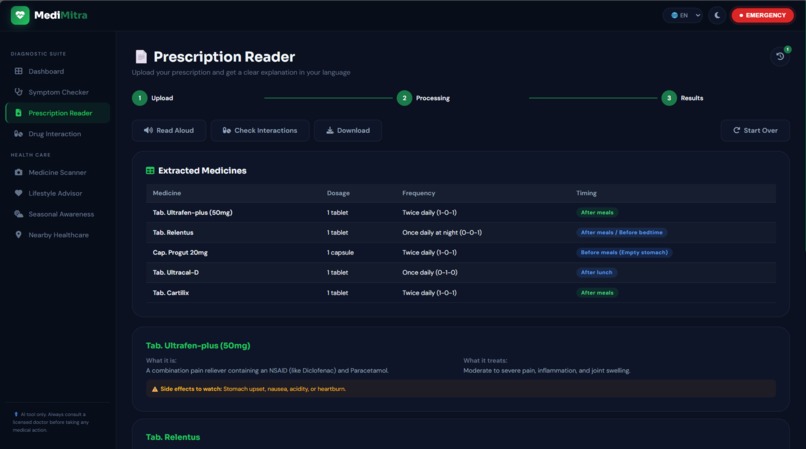Click Before meals (Empty stomach) tag
The width and height of the screenshot is (806, 449).
coord(624,253)
